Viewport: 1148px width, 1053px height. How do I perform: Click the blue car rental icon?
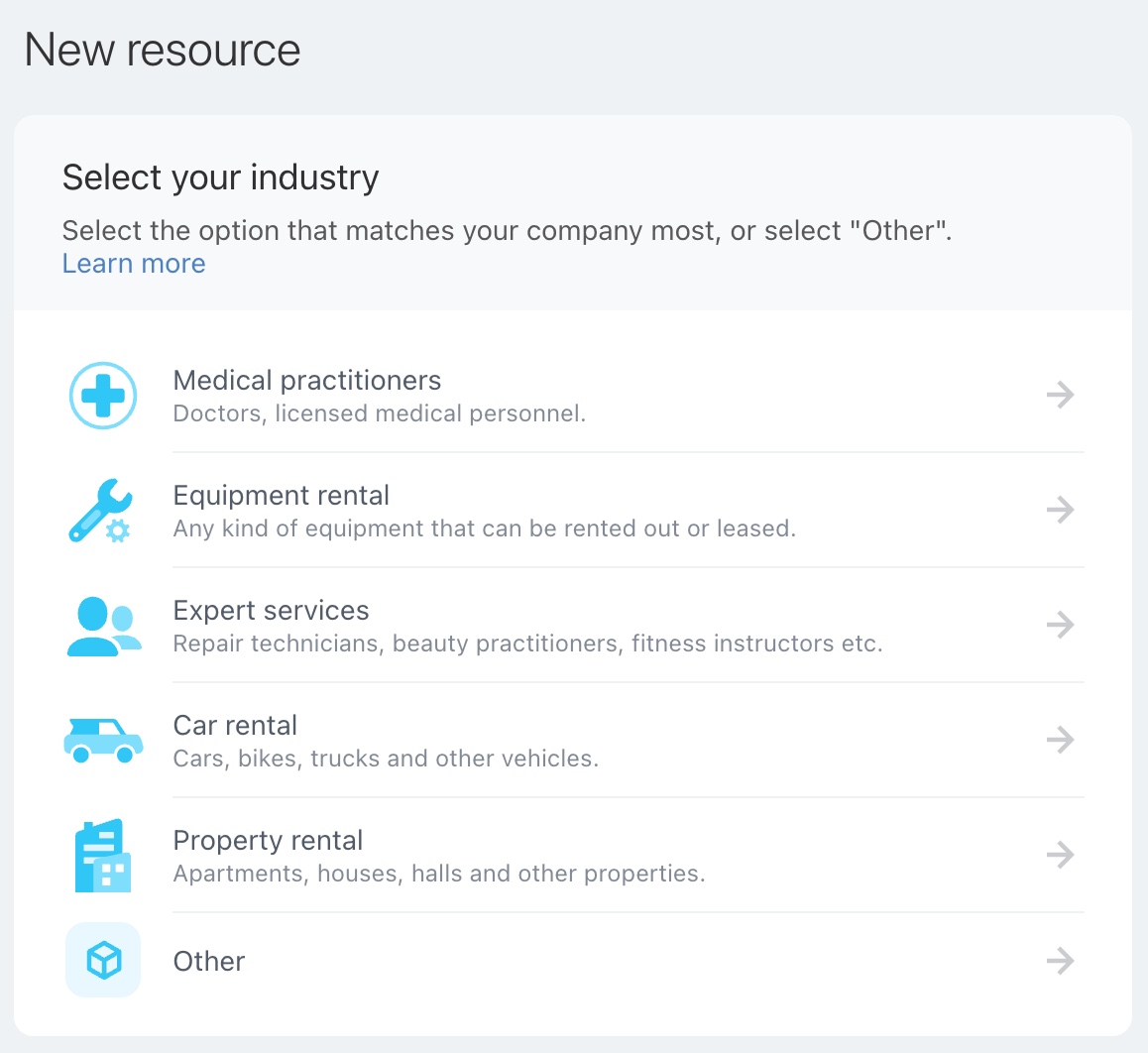coord(103,741)
